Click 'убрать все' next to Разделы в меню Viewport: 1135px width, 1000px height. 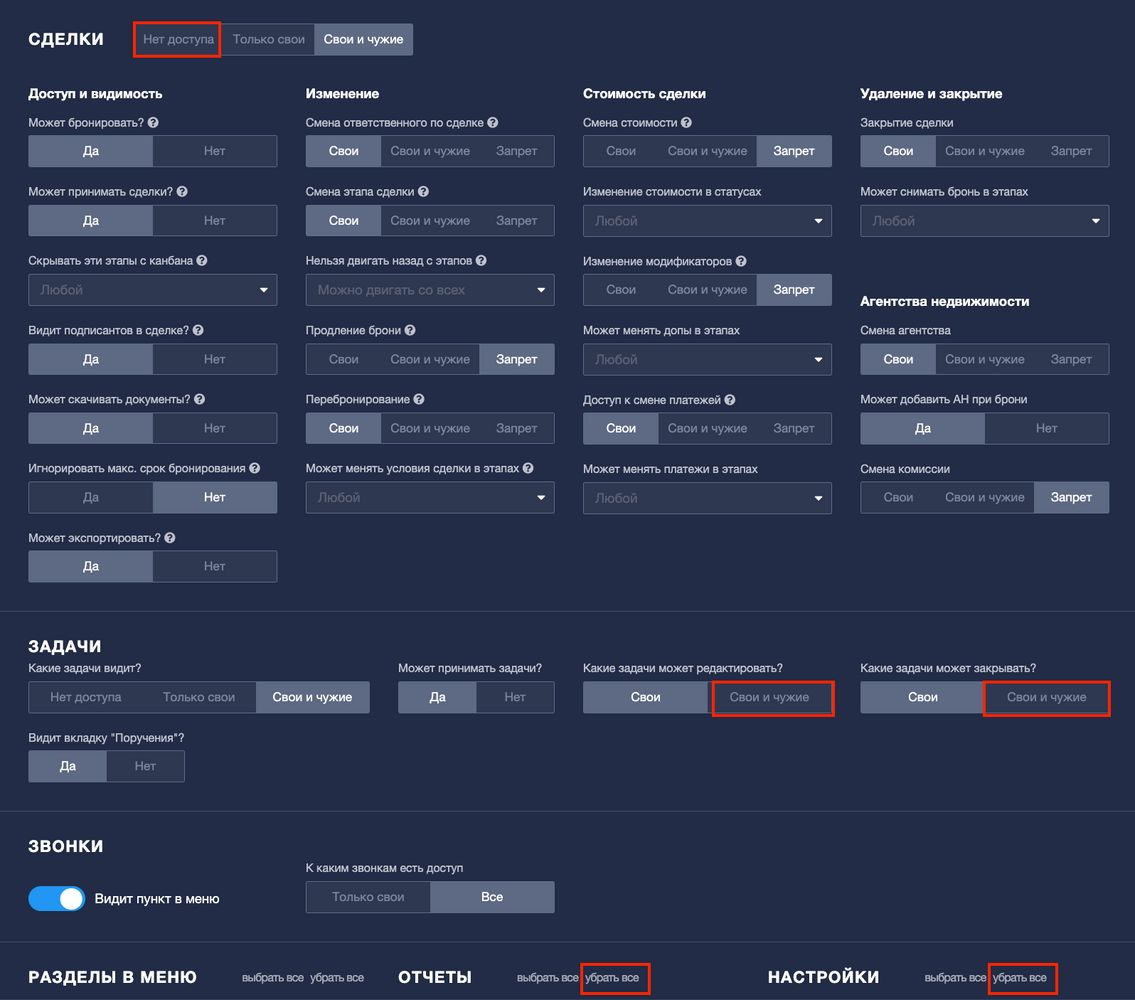[337, 978]
